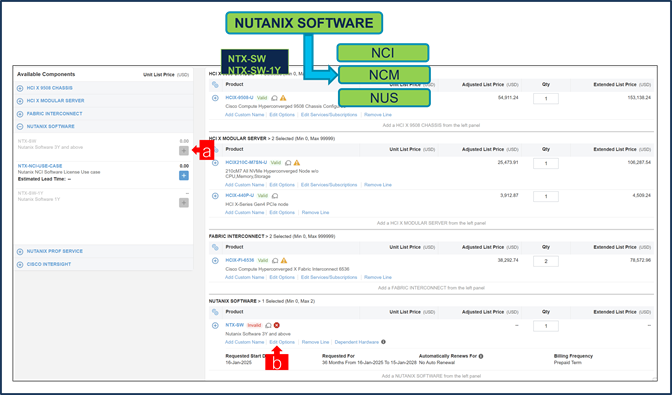The height and width of the screenshot is (395, 672).
Task: Open the NTX-NCI-USE-CASE component link
Action: 40,166
